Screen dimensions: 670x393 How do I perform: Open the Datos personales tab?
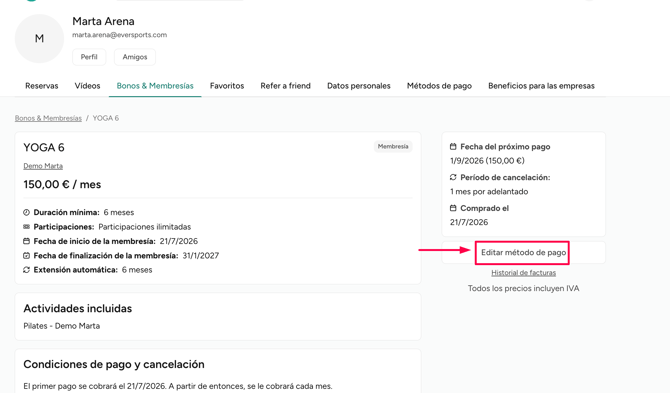[359, 86]
